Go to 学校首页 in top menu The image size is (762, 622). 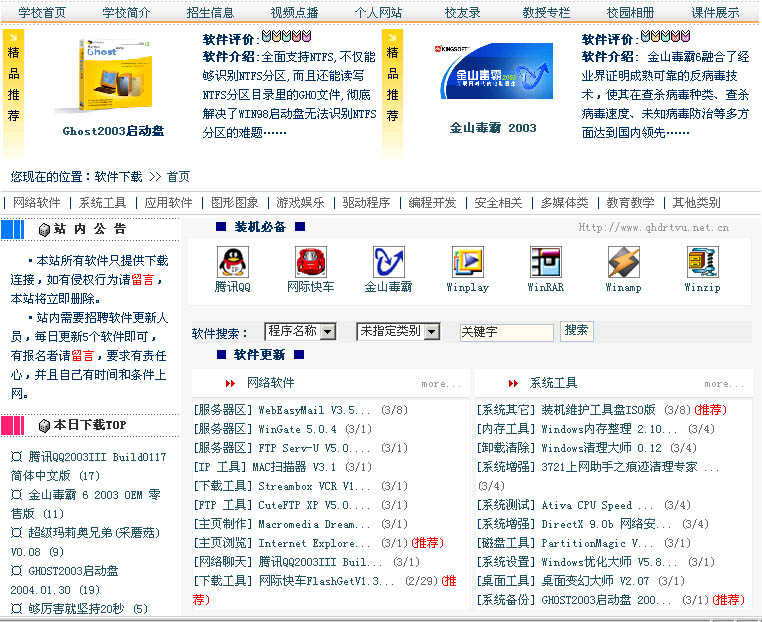pos(42,13)
